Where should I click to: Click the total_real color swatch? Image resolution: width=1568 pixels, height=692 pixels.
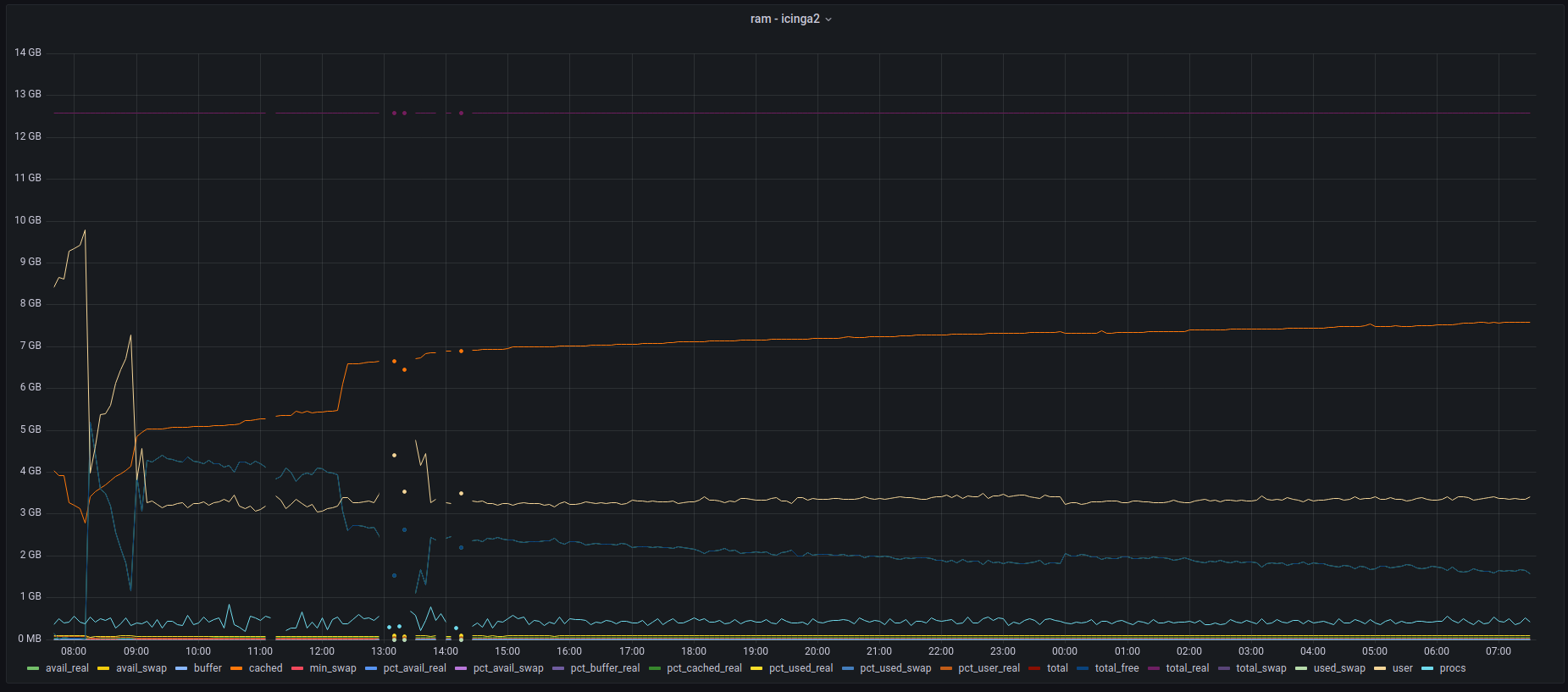1154,668
